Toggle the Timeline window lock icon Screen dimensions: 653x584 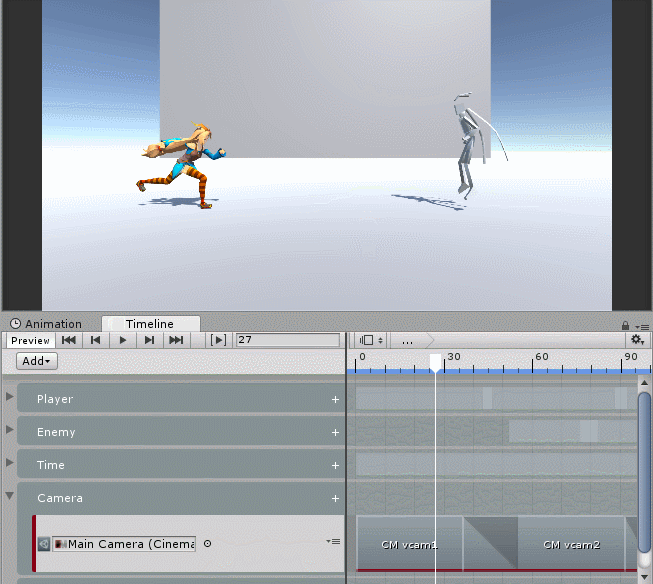[625, 325]
